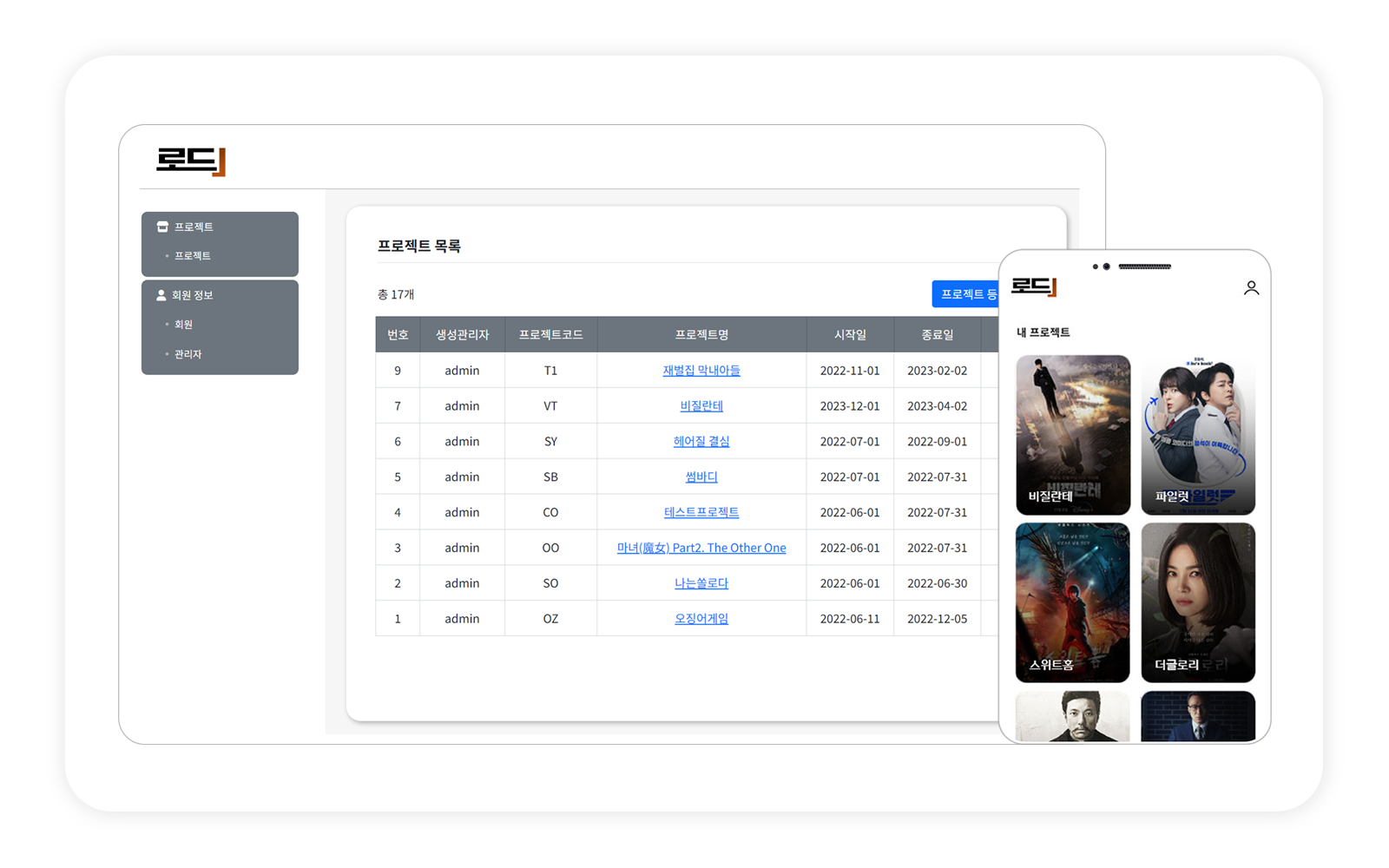
Task: Click the 총 17개 count text
Action: coord(396,295)
